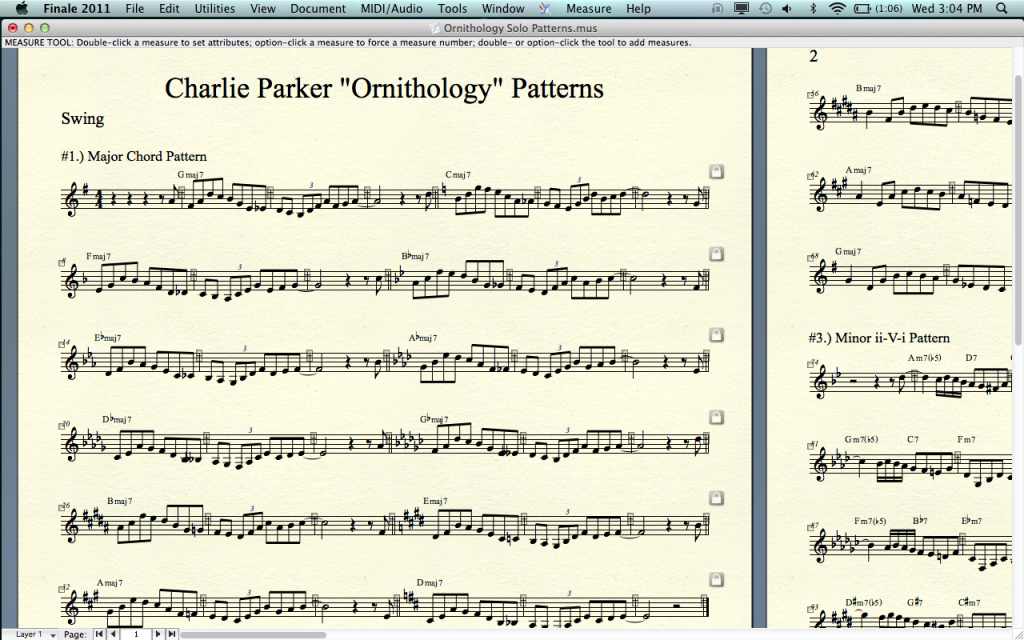Click the document proxy icon in title bar
Image resolution: width=1024 pixels, height=640 pixels.
pos(434,28)
